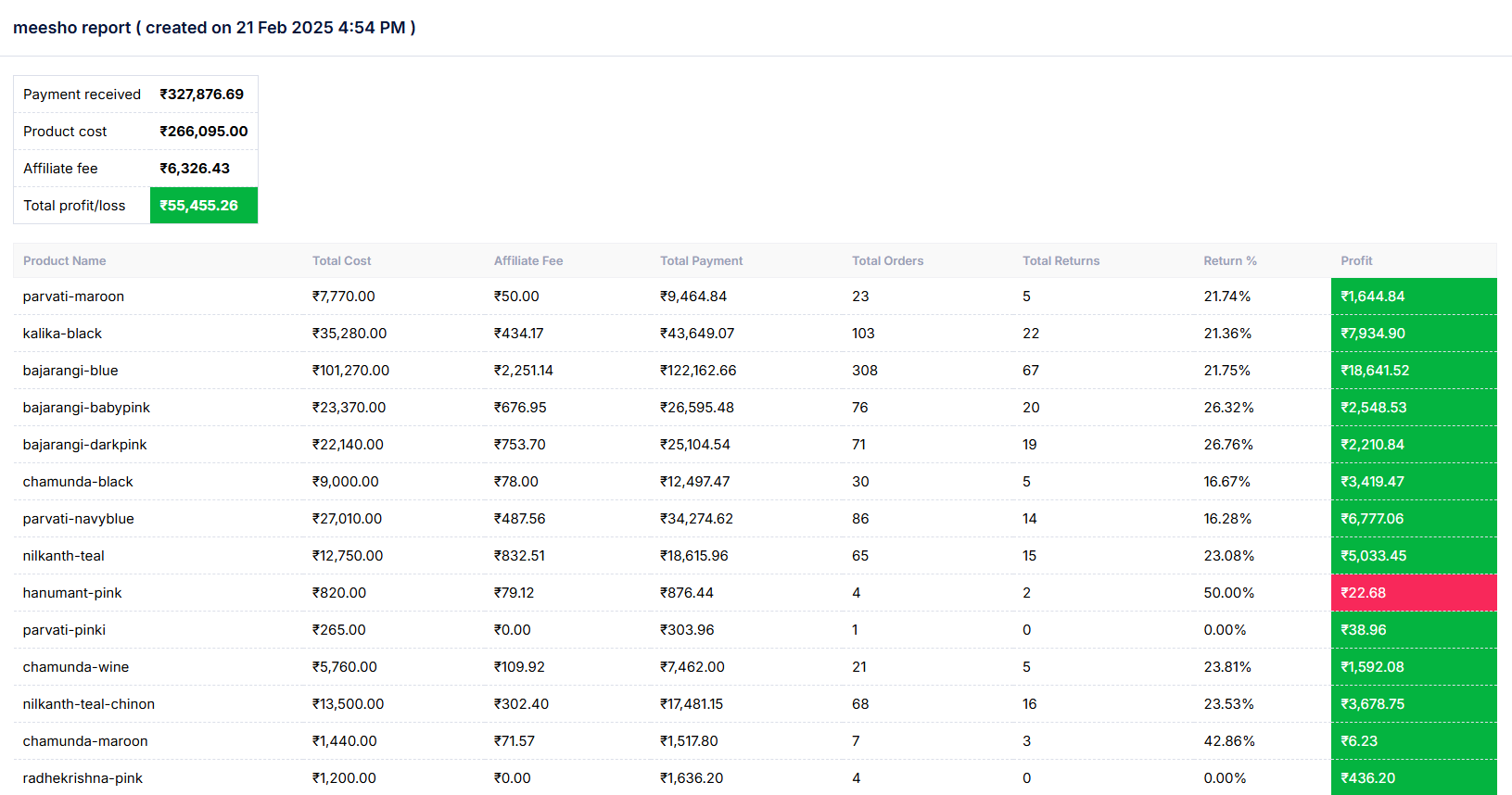Click total payment ₹43,649.07 cell

click(x=697, y=334)
